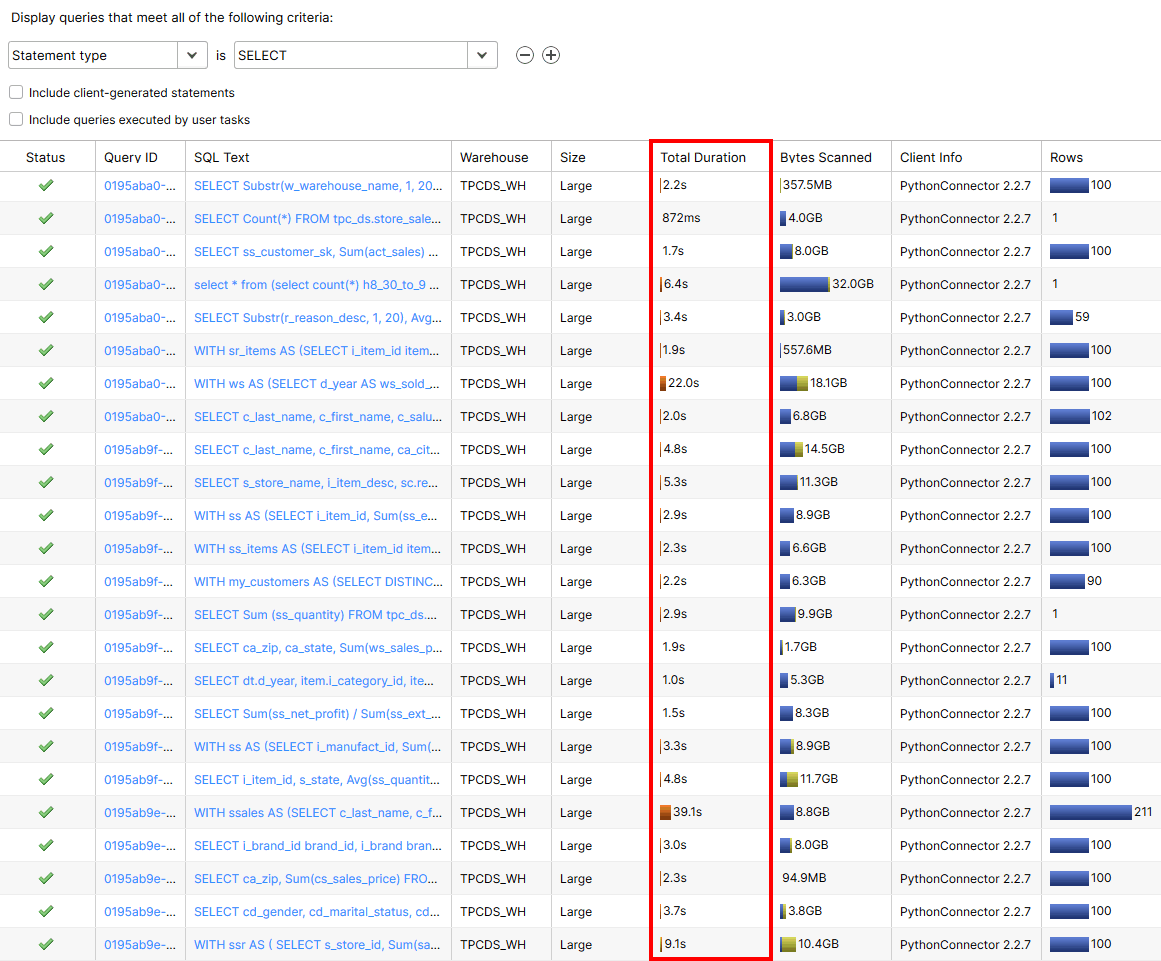This screenshot has height=961, width=1161.
Task: Click the 39.1s duration bar
Action: click(x=665, y=812)
